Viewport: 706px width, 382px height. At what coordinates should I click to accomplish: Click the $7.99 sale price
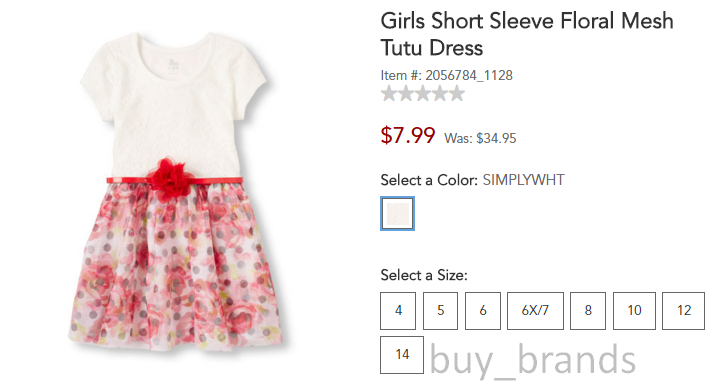[408, 135]
